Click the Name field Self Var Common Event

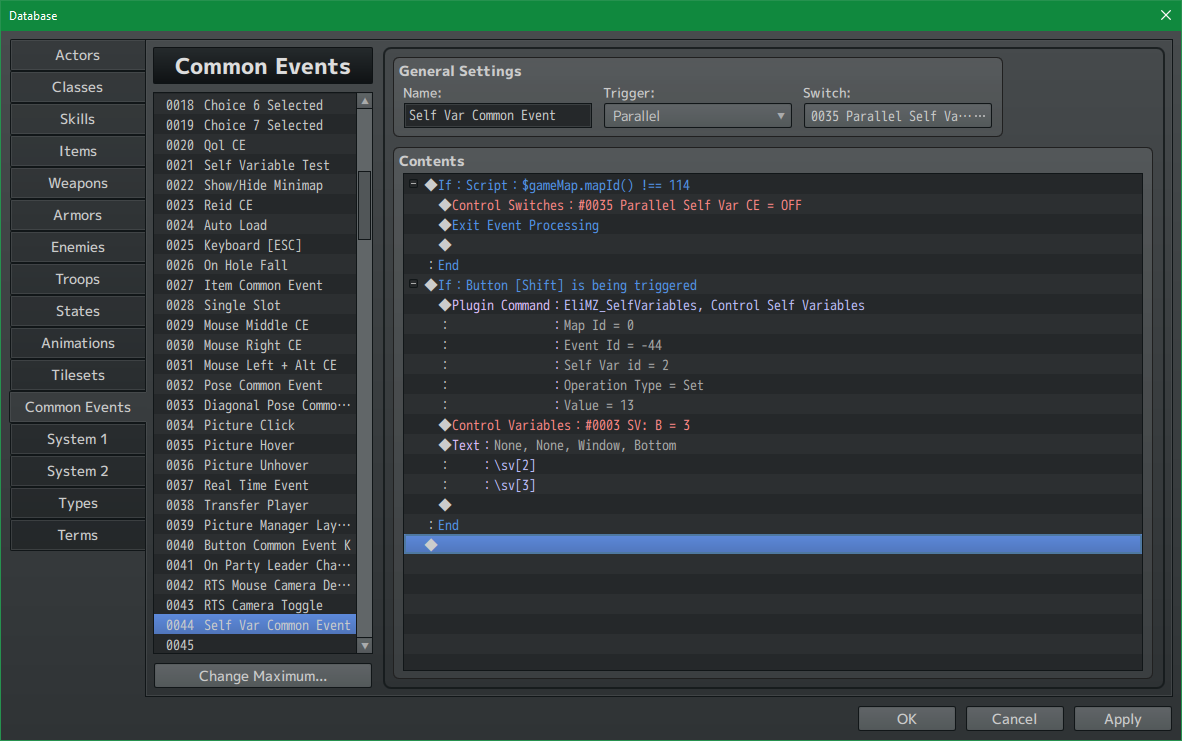click(x=498, y=115)
